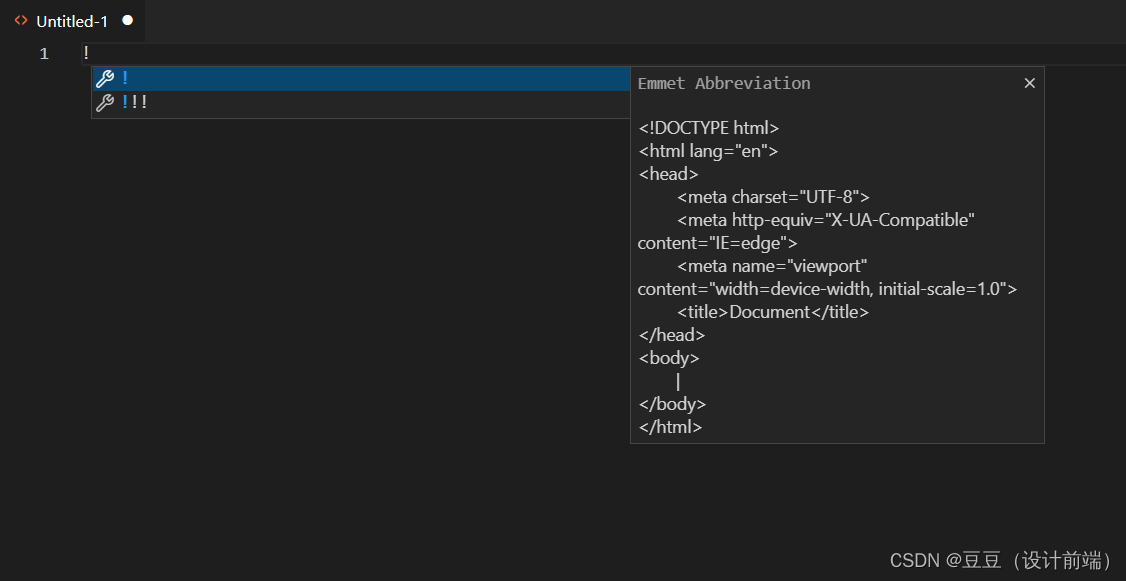Click the Emmet Abbreviation panel title
The image size is (1126, 581).
click(724, 83)
